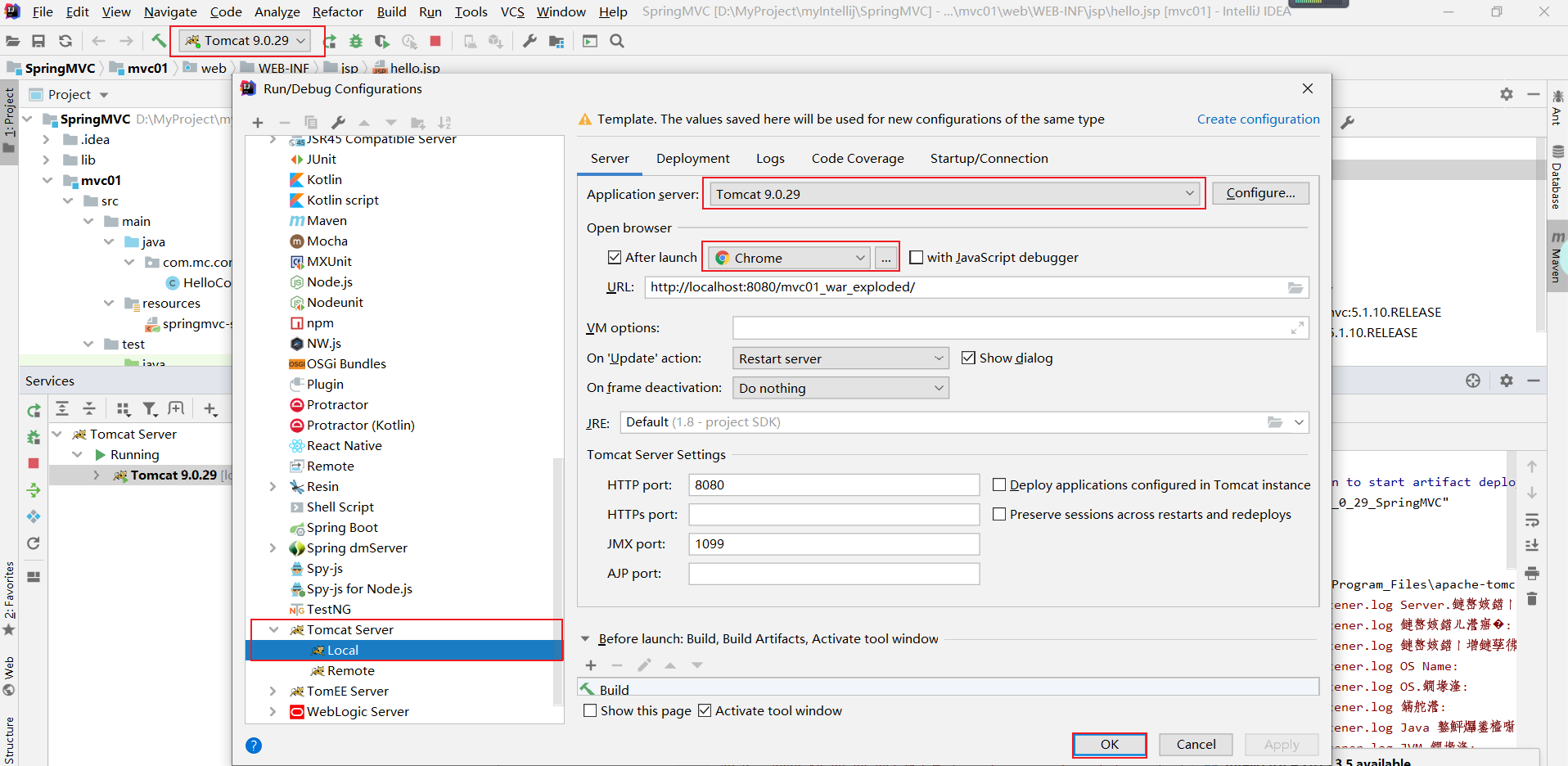Click the Synchronize refresh toolbar icon
1568x766 pixels.
click(x=65, y=41)
